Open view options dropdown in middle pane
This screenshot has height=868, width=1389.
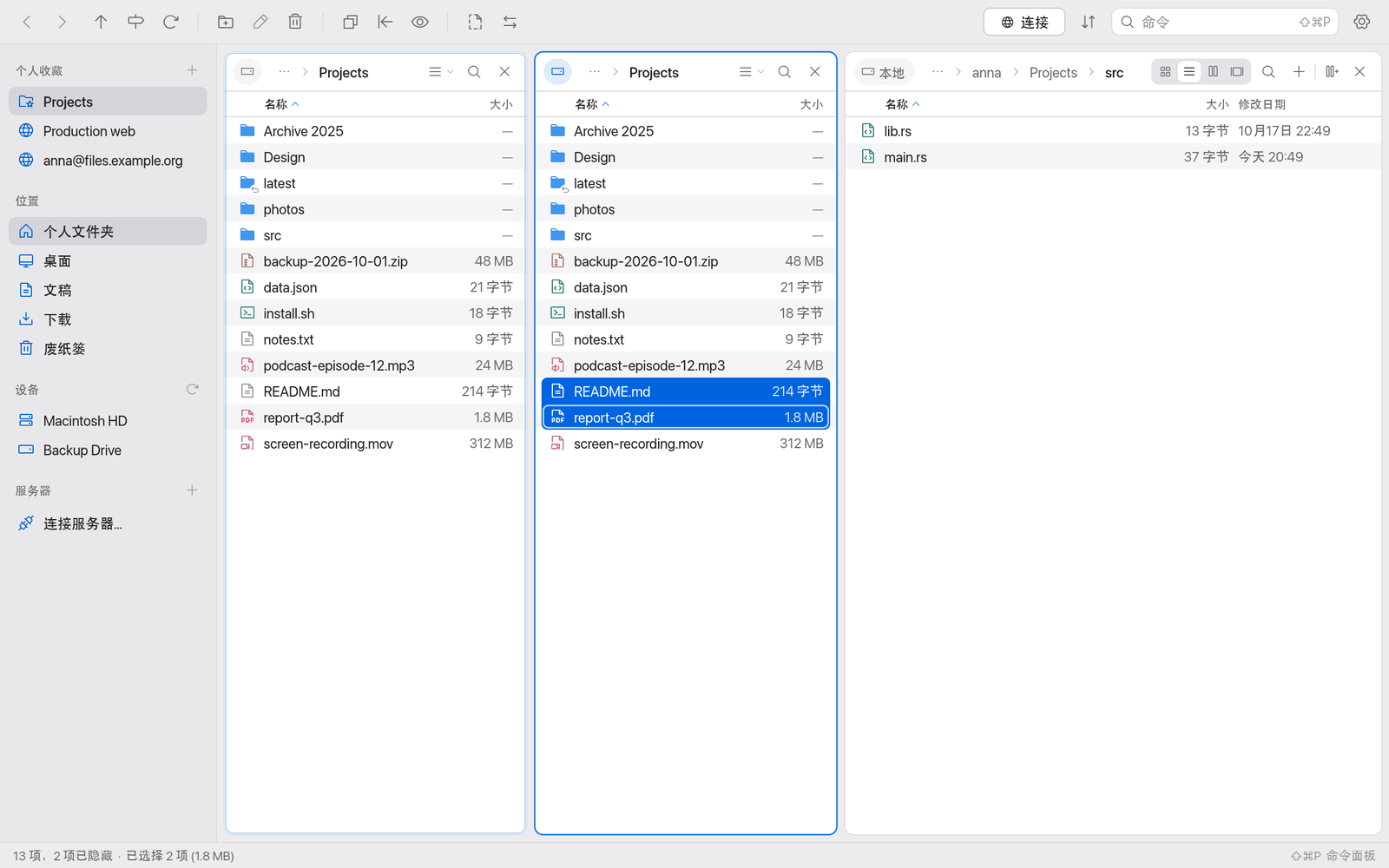click(x=751, y=72)
